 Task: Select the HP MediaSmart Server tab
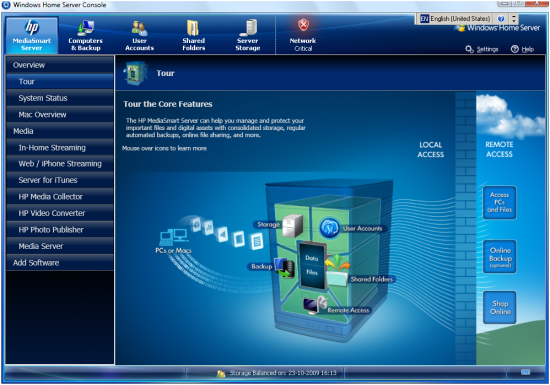pyautogui.click(x=32, y=35)
